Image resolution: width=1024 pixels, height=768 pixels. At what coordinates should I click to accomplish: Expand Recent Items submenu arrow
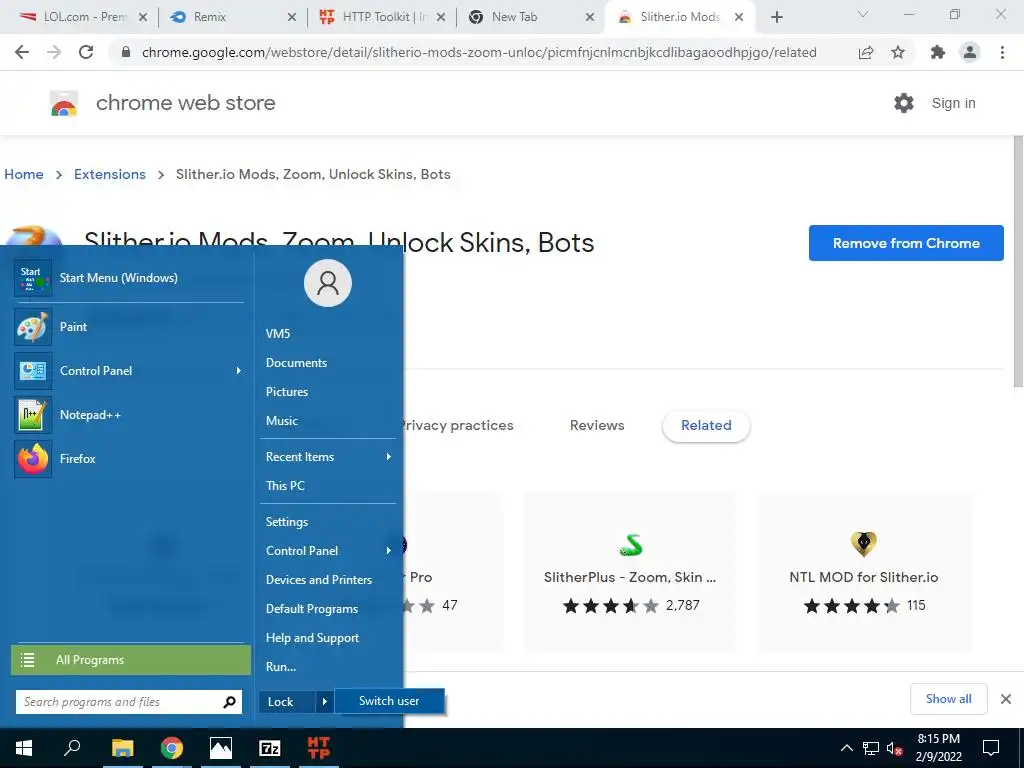(389, 456)
